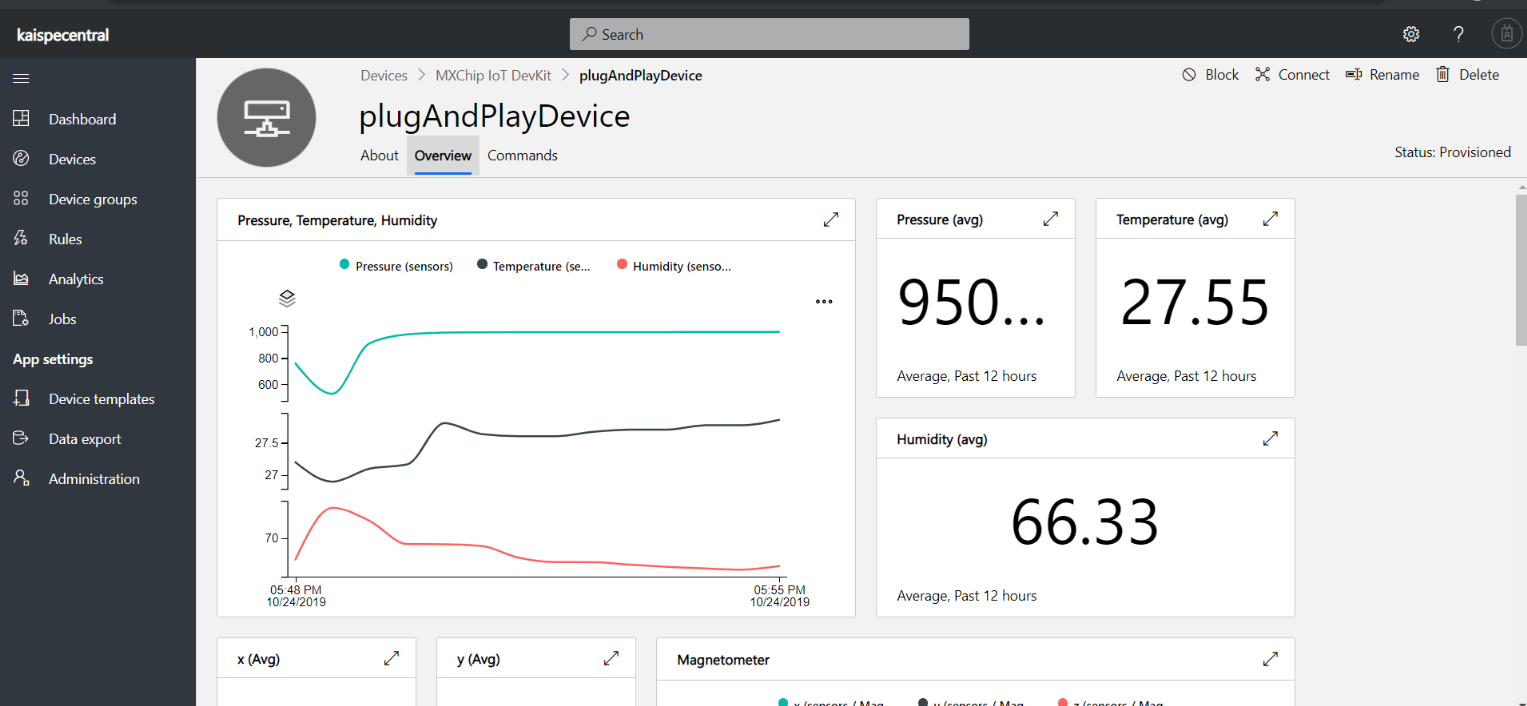Expand the Humidity (avg) tile to full view
The width and height of the screenshot is (1527, 706).
1270,438
